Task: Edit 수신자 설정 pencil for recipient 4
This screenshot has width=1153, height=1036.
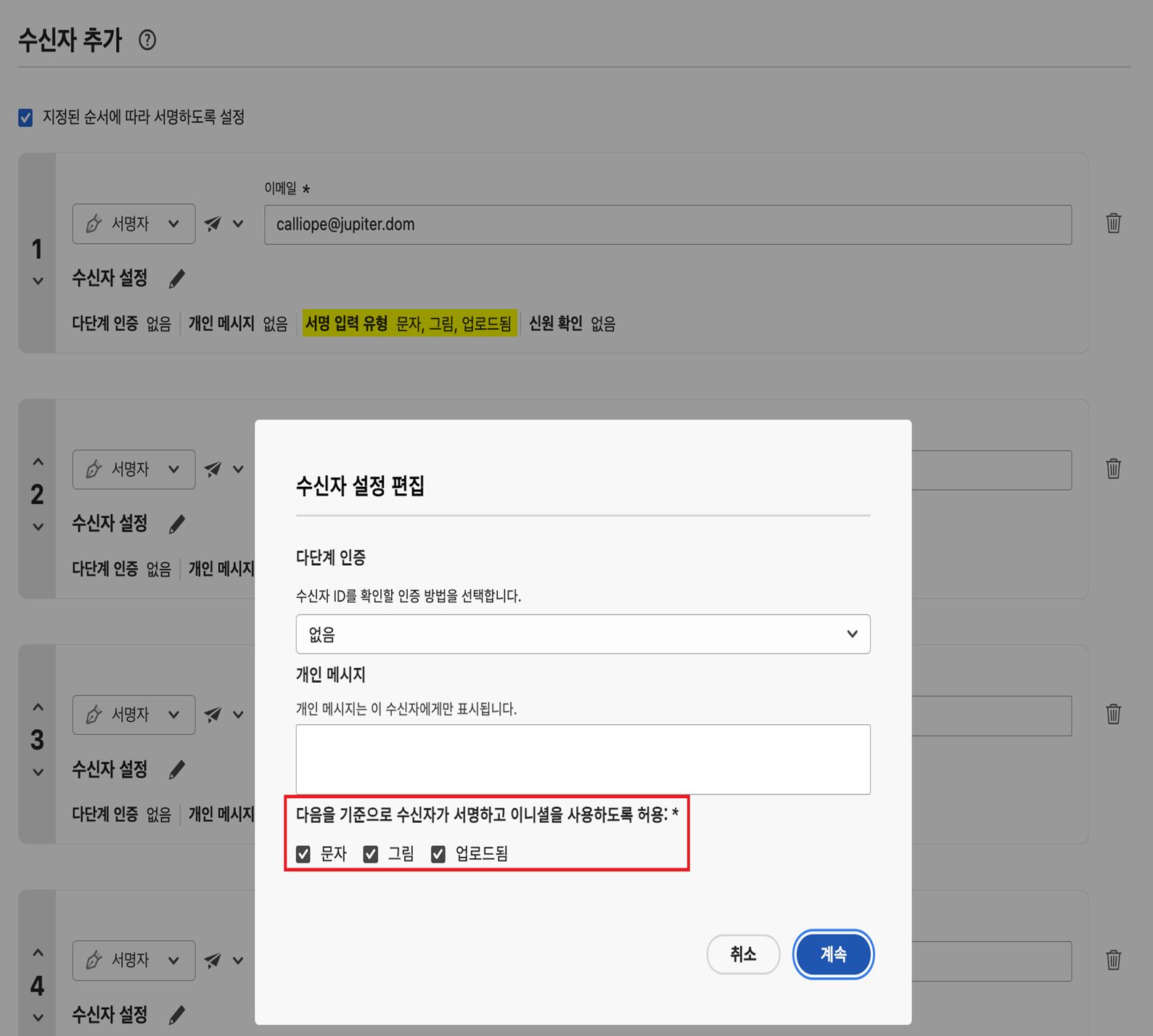Action: 177,1015
